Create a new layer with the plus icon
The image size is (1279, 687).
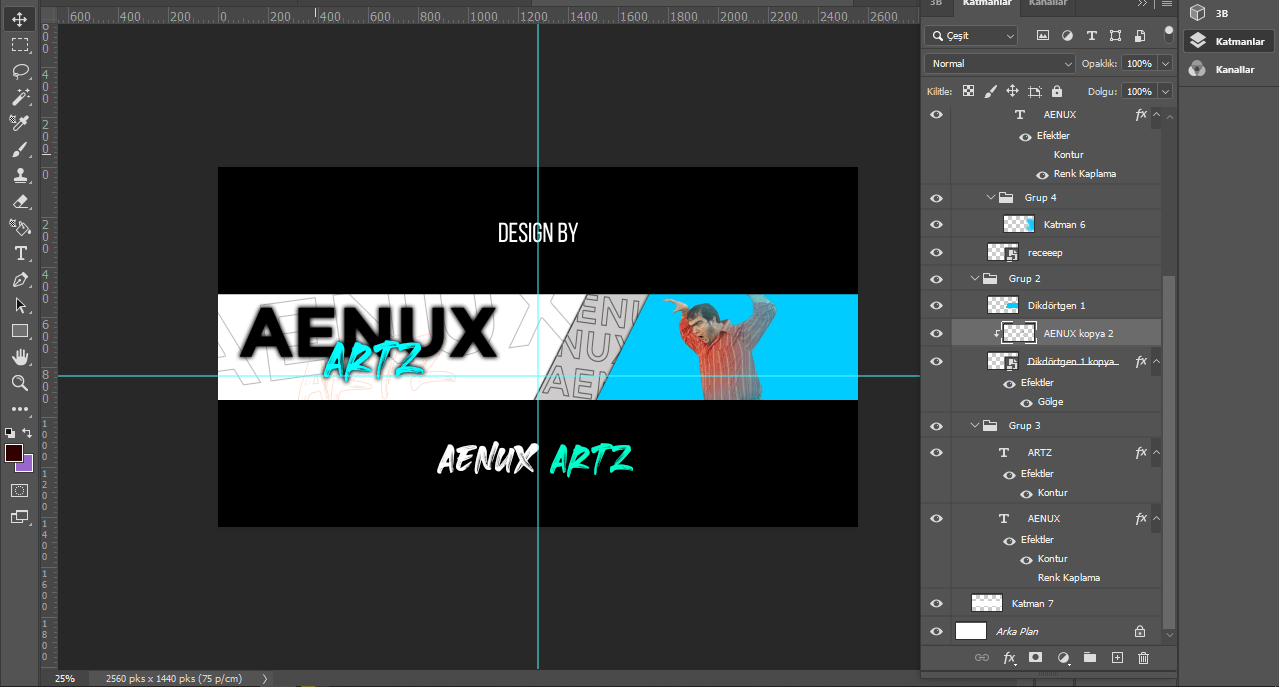[1117, 658]
